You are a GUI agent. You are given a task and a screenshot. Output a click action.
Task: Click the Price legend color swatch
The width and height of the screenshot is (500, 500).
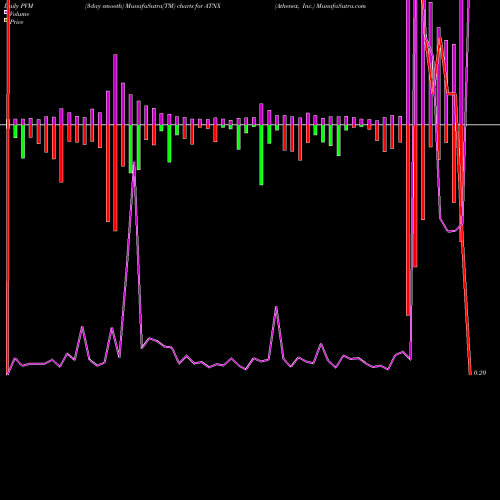tap(6, 20)
